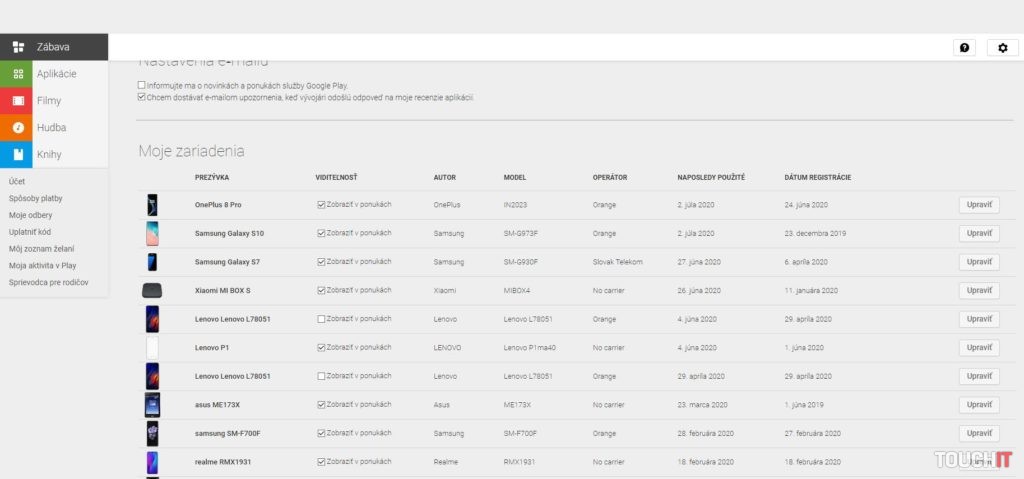Click the Knihy blue icon
The width and height of the screenshot is (1024, 479).
(18, 155)
